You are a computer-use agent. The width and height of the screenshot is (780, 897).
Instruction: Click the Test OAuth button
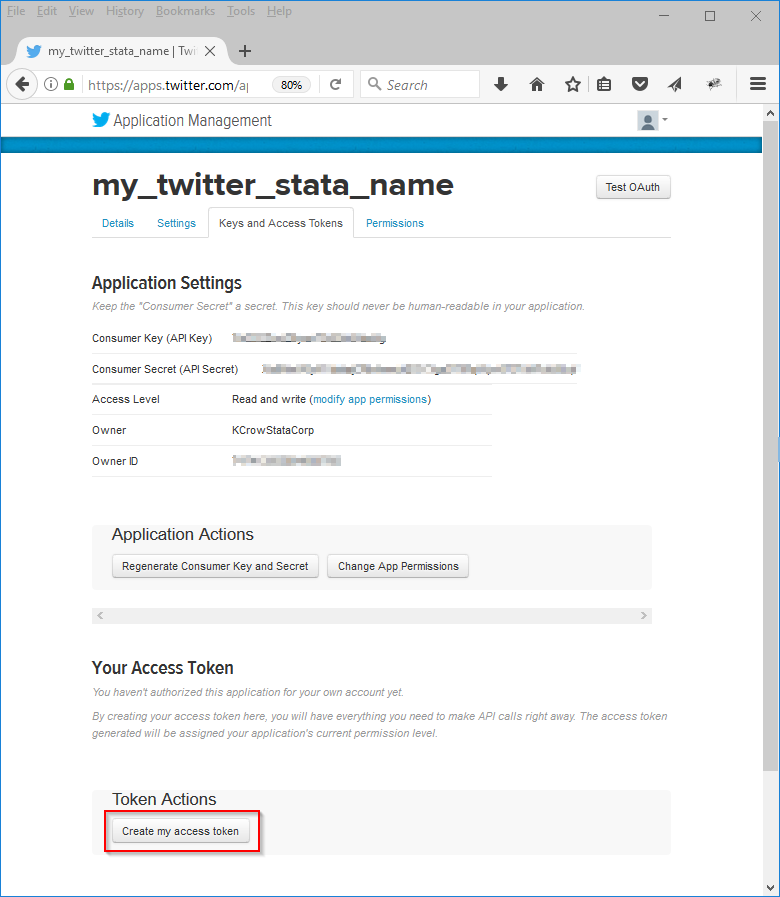633,187
